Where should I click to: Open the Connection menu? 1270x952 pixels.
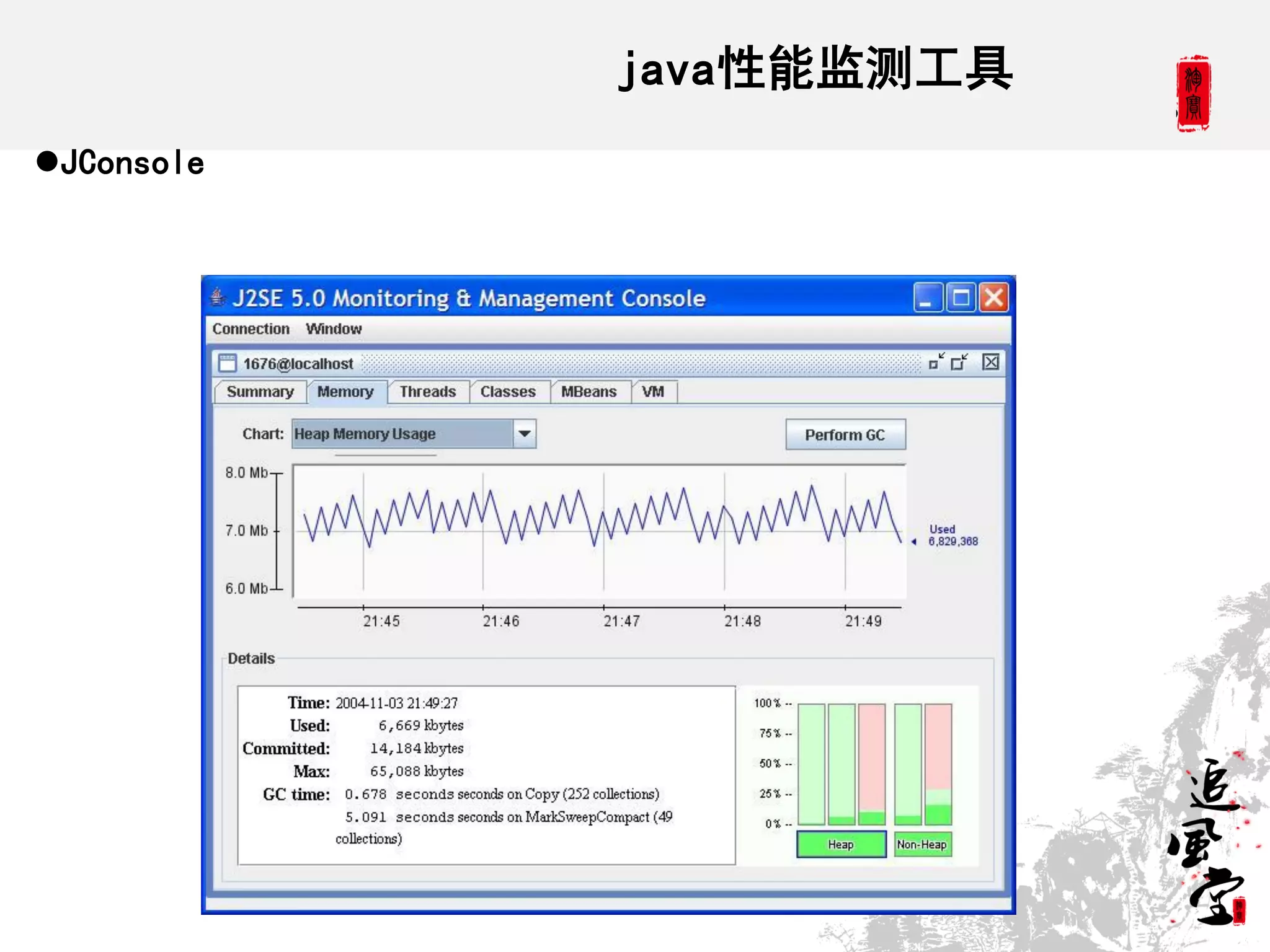[x=251, y=329]
